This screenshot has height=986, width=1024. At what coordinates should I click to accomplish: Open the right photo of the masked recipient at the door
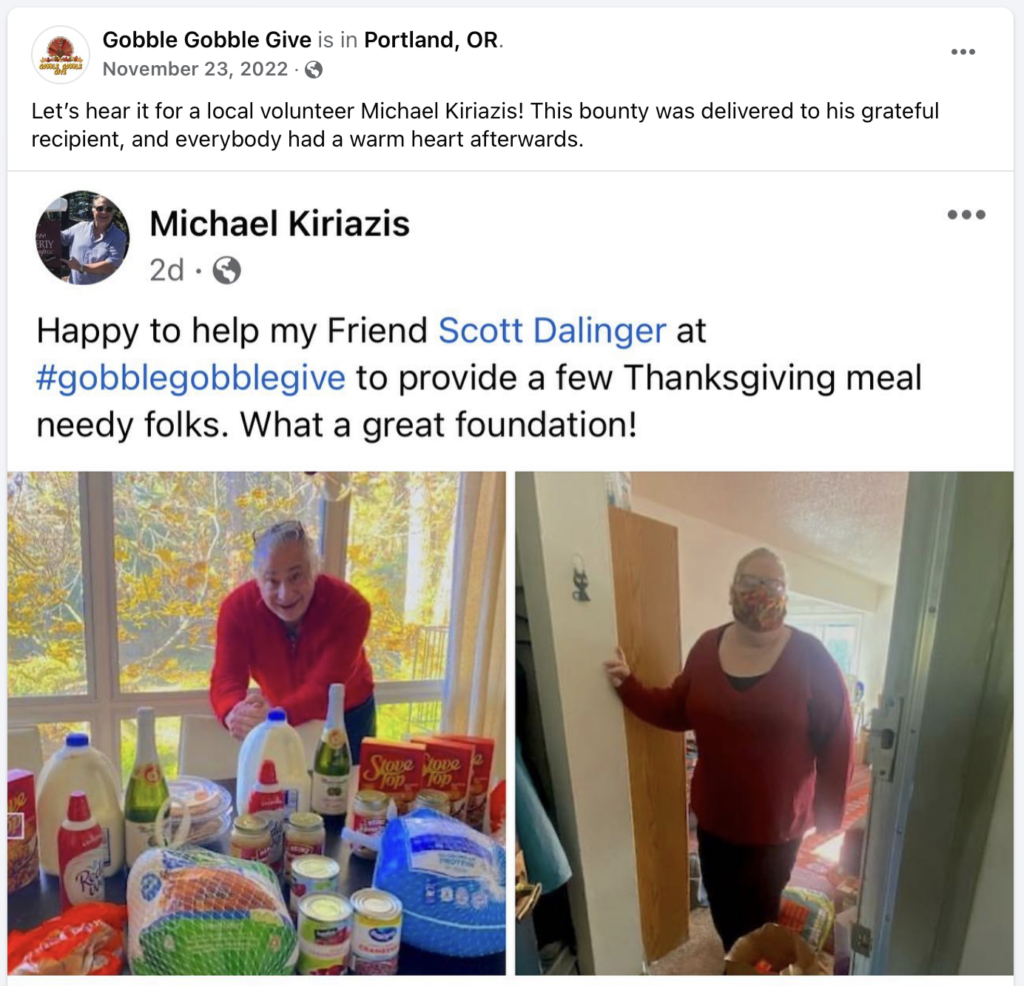click(x=764, y=723)
